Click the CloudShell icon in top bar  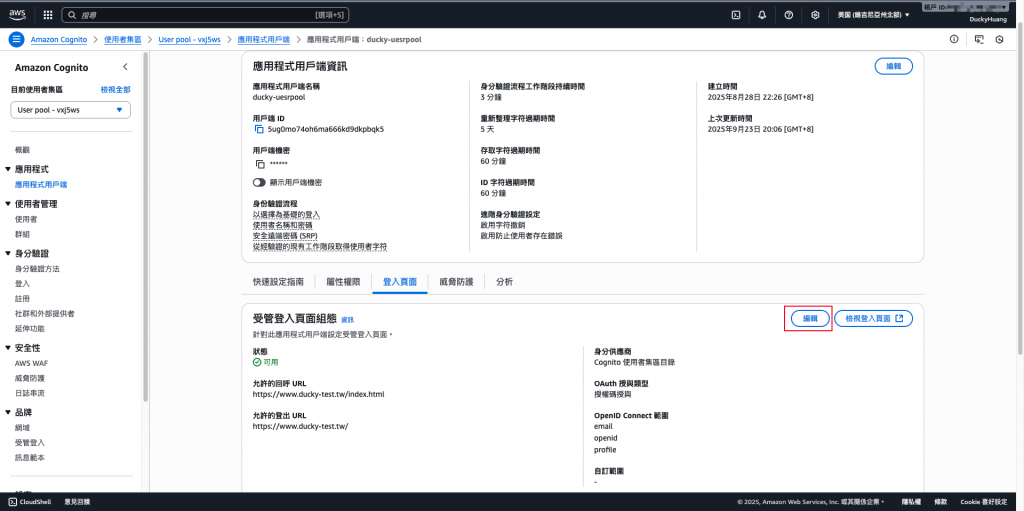click(x=735, y=14)
